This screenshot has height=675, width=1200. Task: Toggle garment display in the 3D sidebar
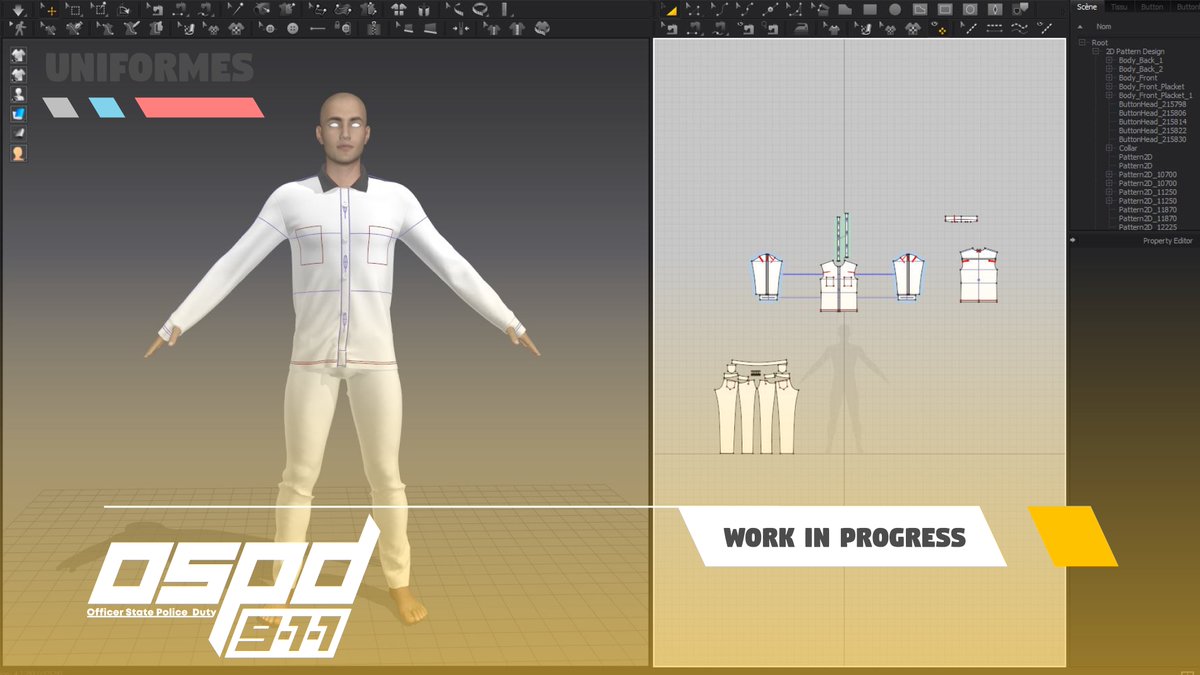(x=18, y=55)
